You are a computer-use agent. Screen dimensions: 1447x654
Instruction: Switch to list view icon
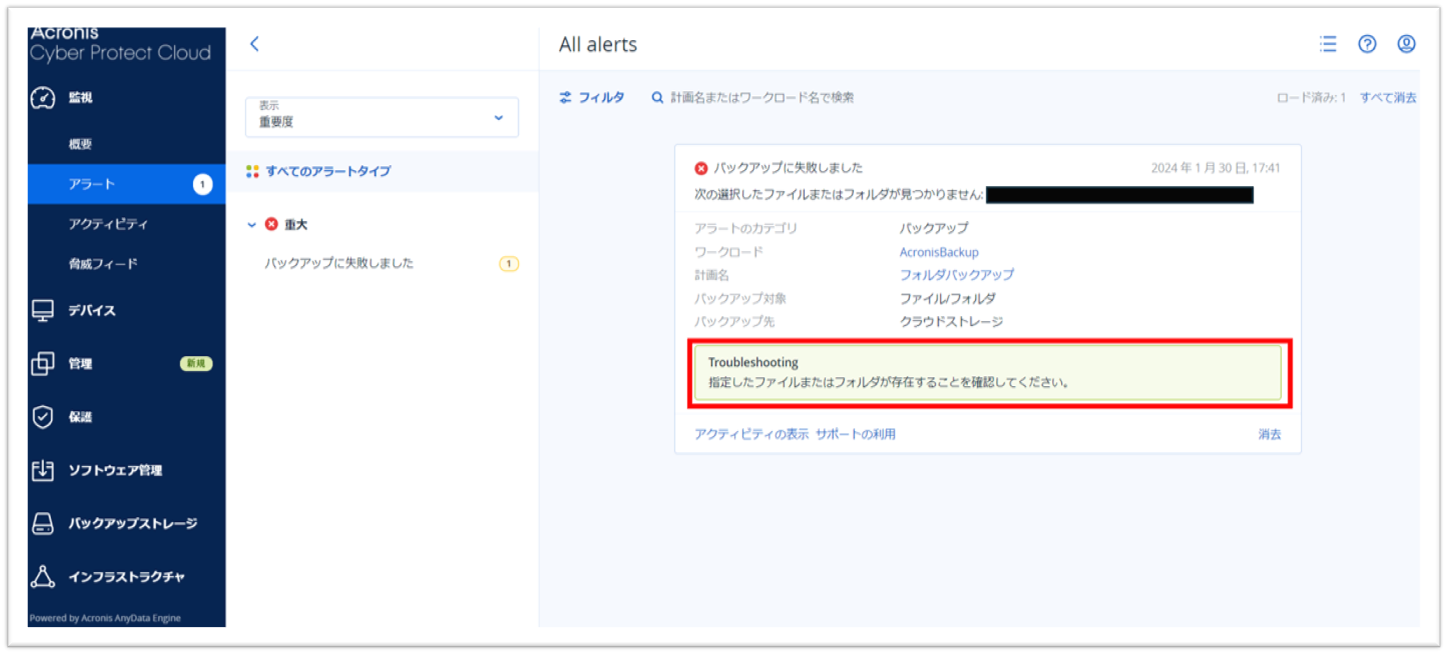(x=1328, y=44)
